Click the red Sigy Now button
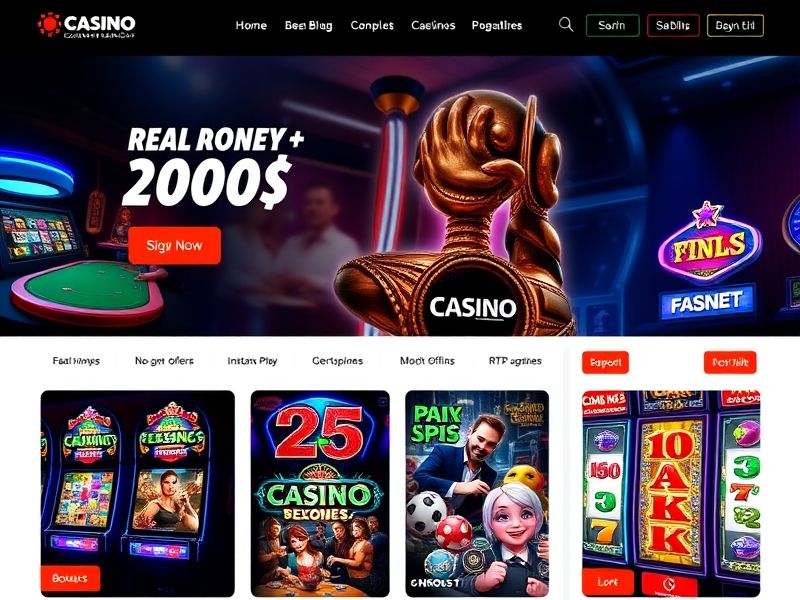This screenshot has height=600, width=800. (x=174, y=245)
